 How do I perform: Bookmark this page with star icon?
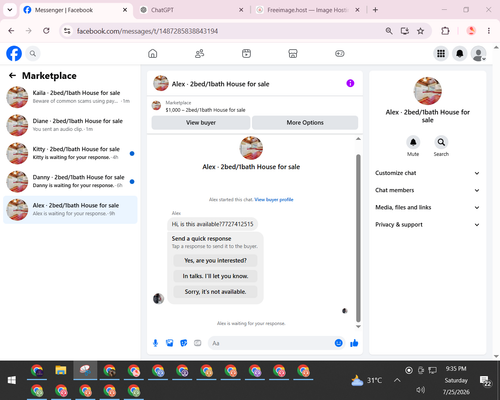[x=420, y=31]
